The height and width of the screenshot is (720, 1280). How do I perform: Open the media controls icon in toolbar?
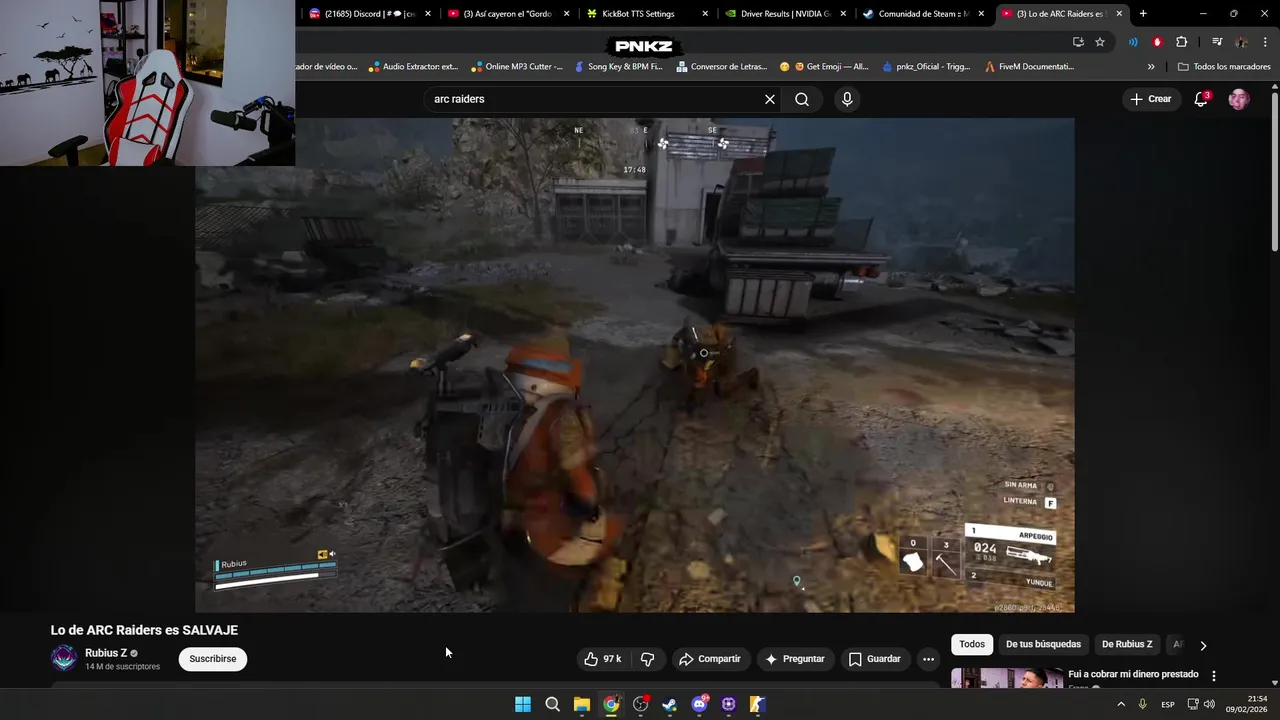tap(1217, 42)
